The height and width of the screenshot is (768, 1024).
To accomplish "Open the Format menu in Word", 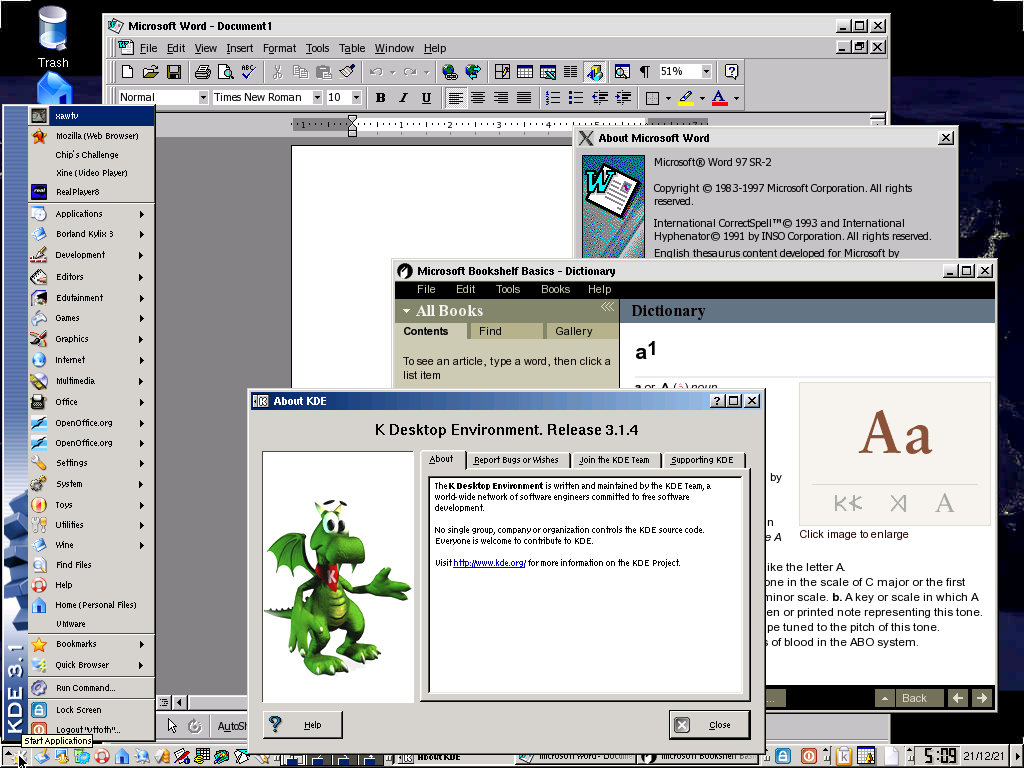I will 280,48.
